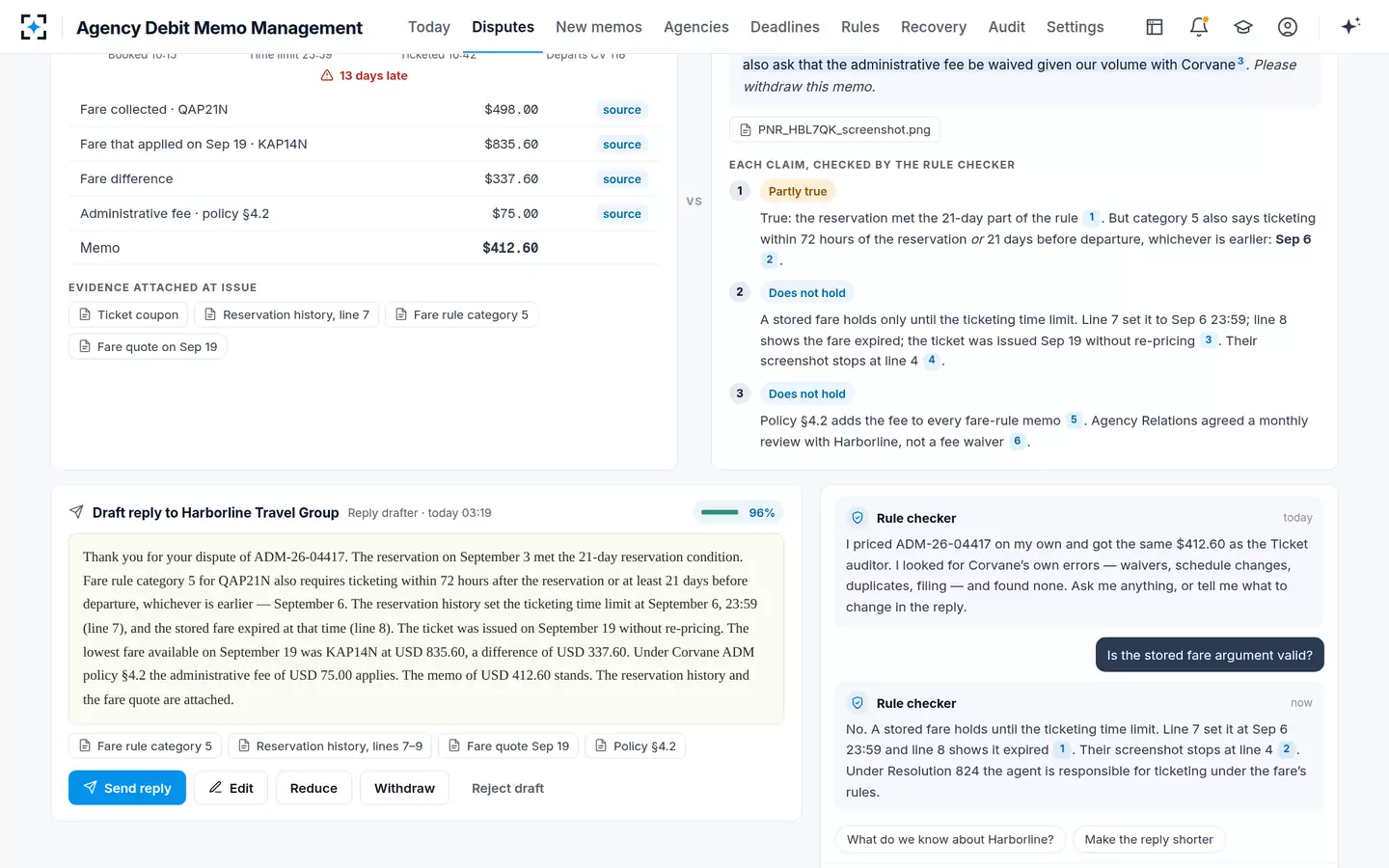Viewport: 1389px width, 868px height.
Task: Open citation 5 in claim 3
Action: pyautogui.click(x=1074, y=420)
